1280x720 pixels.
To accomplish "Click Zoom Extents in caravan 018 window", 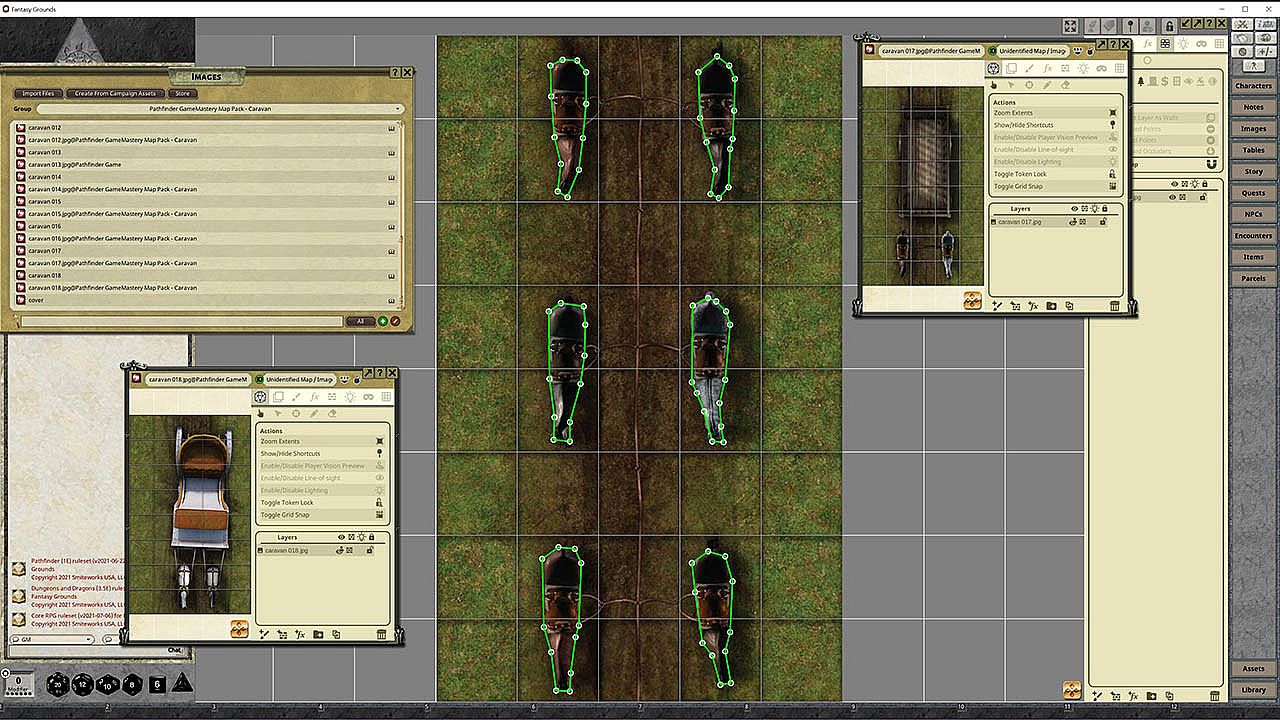I will pos(322,441).
